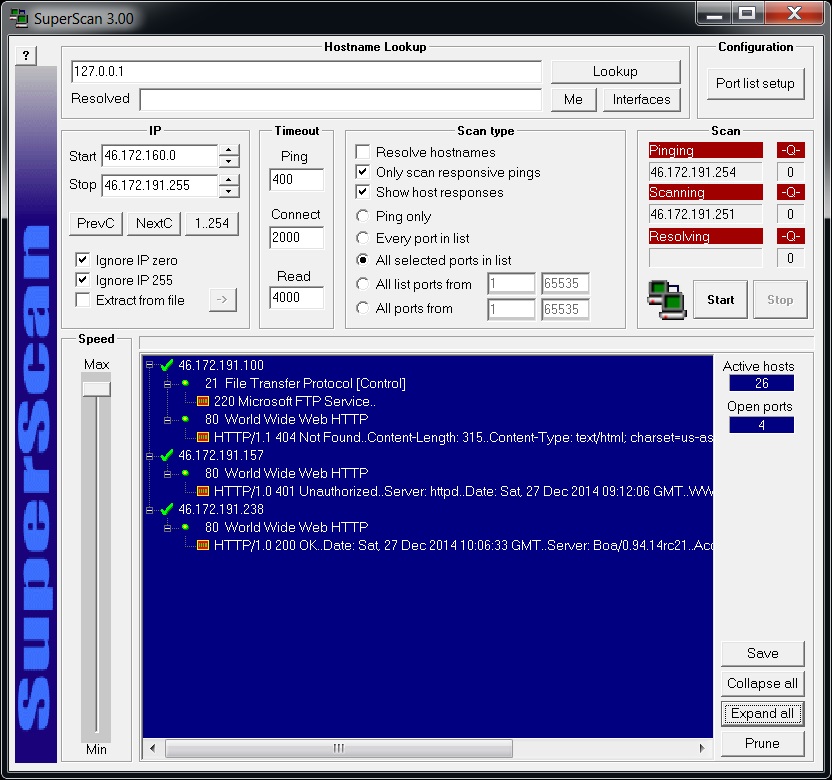Increase Start IP with up spinner arrow
832x780 pixels.
[229, 150]
